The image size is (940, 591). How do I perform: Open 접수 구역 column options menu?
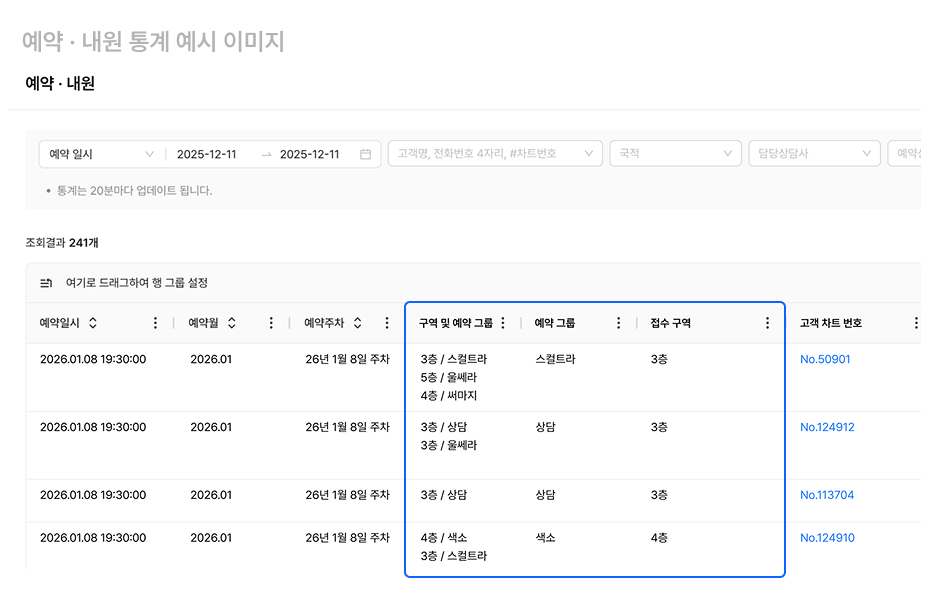[767, 323]
